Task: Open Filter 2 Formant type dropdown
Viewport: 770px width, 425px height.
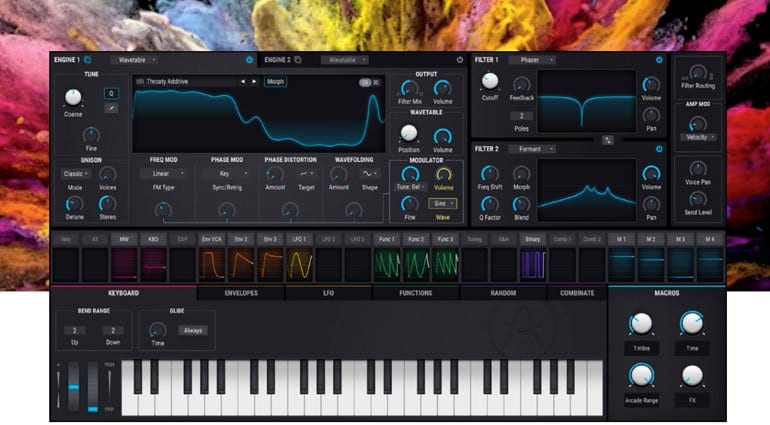Action: [532, 149]
